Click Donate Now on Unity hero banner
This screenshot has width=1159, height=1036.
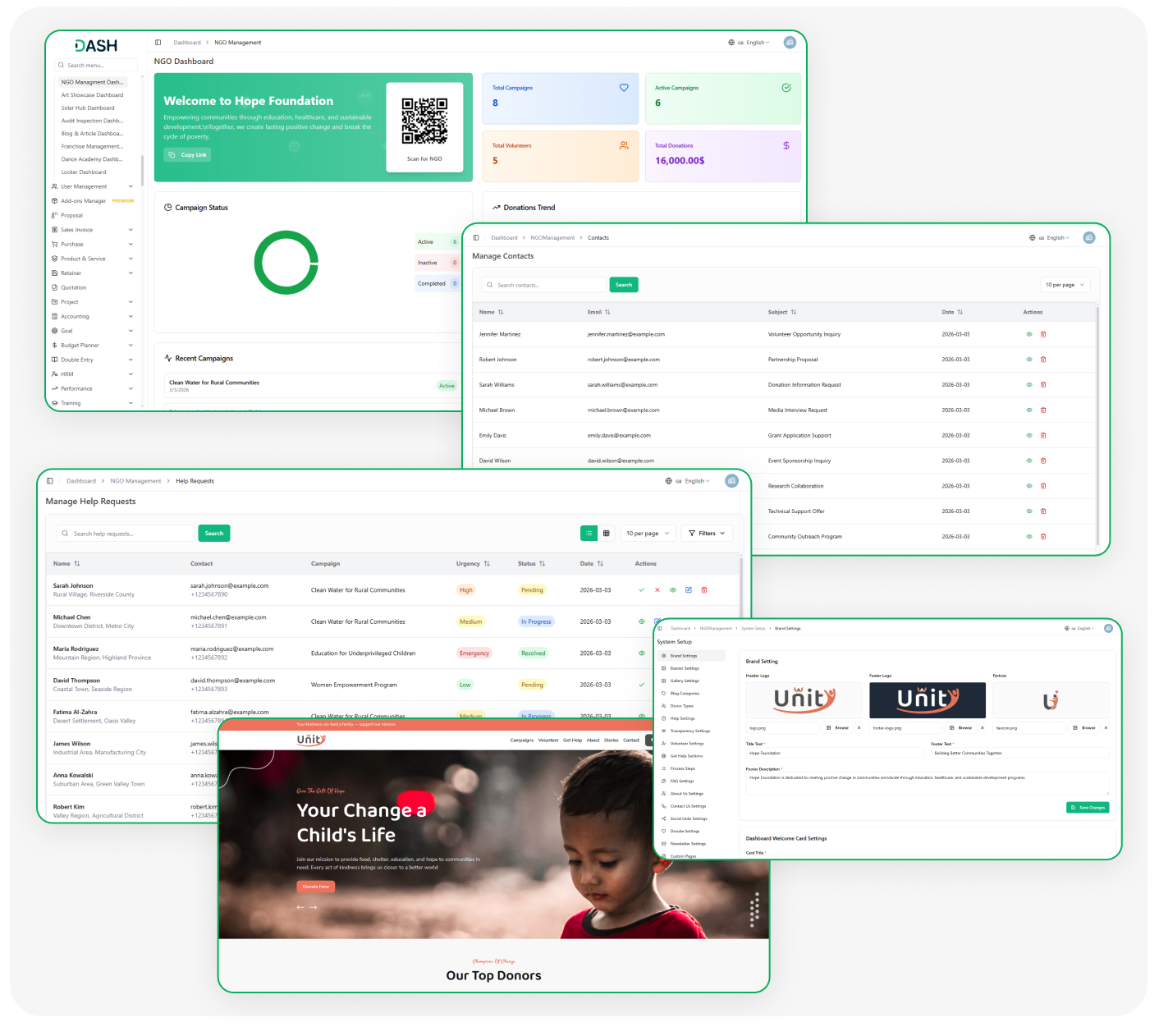coord(316,887)
